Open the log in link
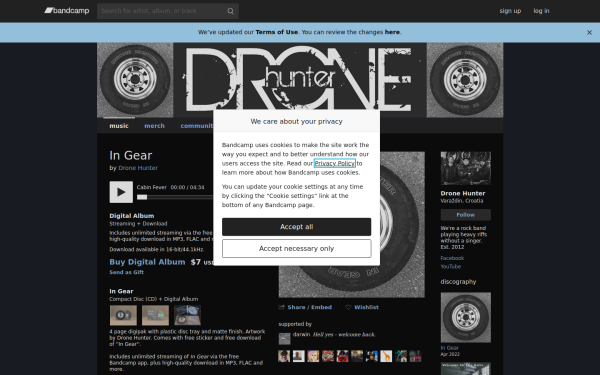Viewport: 600px width, 375px height. coord(541,11)
